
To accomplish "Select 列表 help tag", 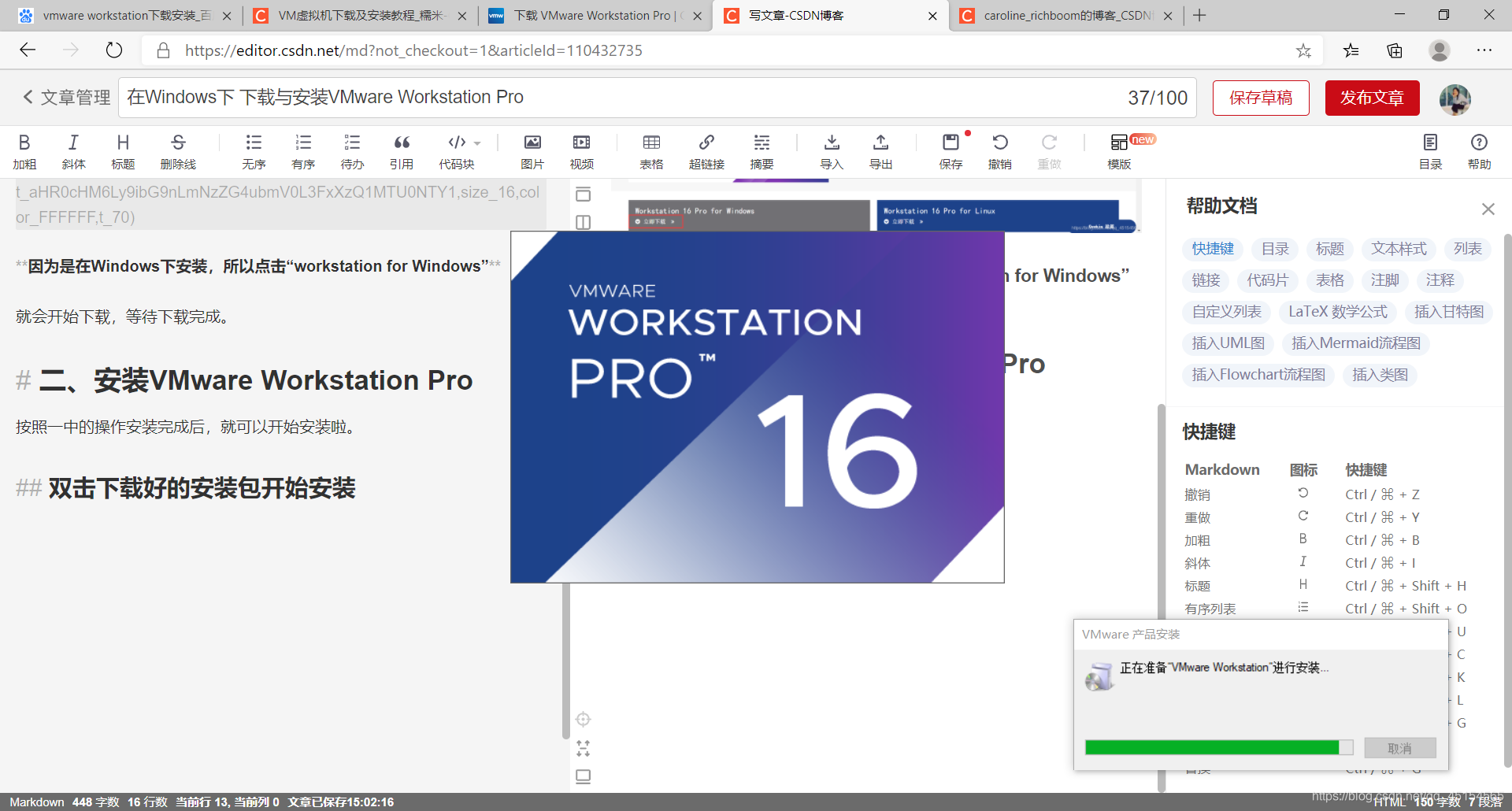I will [1467, 249].
